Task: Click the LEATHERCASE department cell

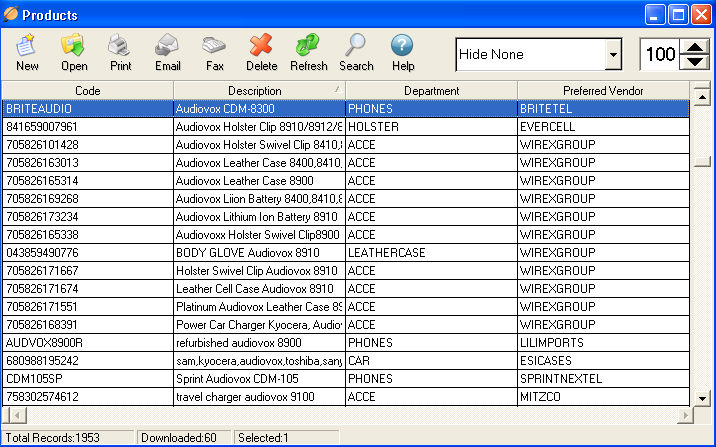Action: pos(432,253)
